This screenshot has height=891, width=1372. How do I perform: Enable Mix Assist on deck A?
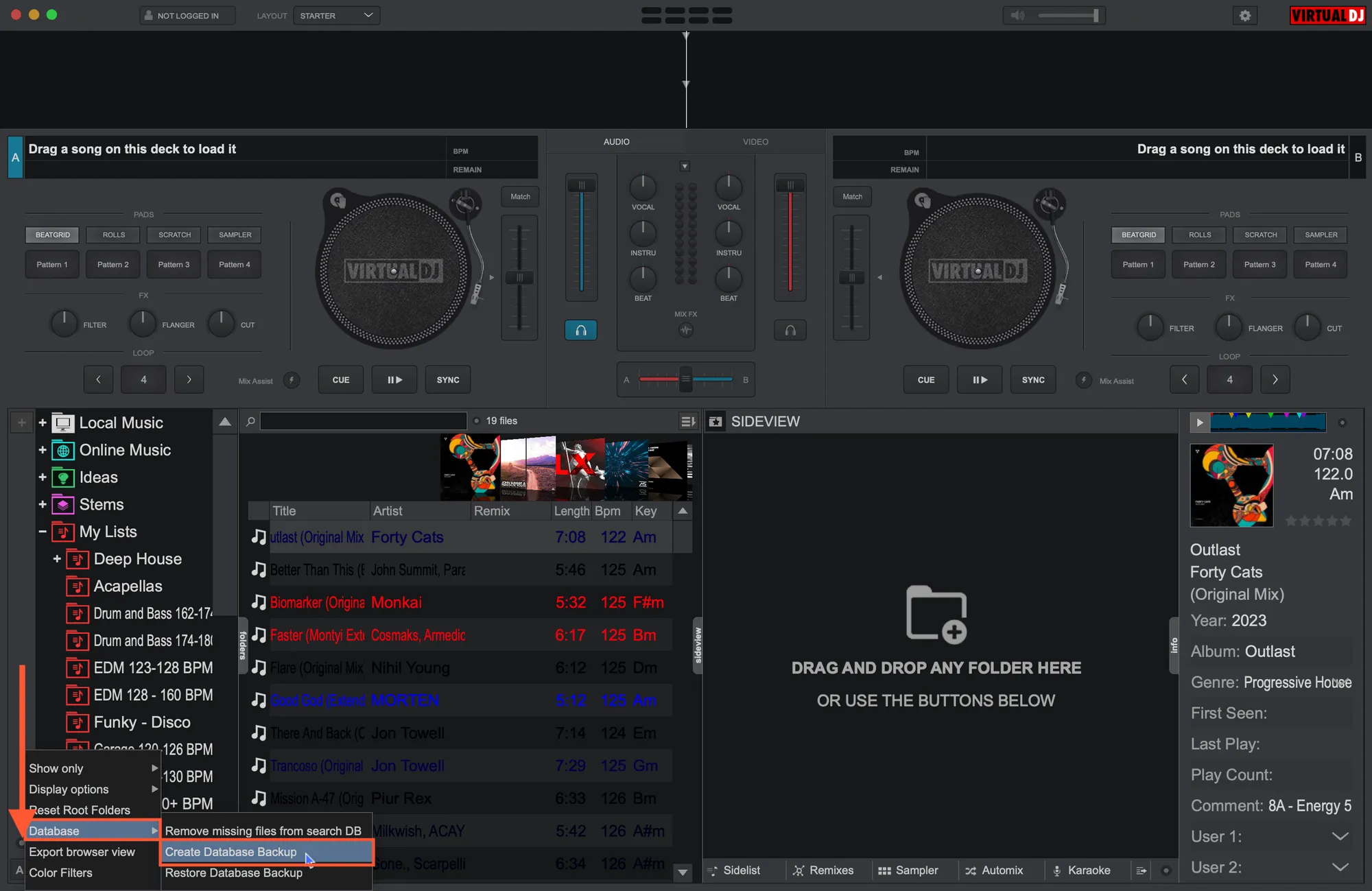(292, 380)
